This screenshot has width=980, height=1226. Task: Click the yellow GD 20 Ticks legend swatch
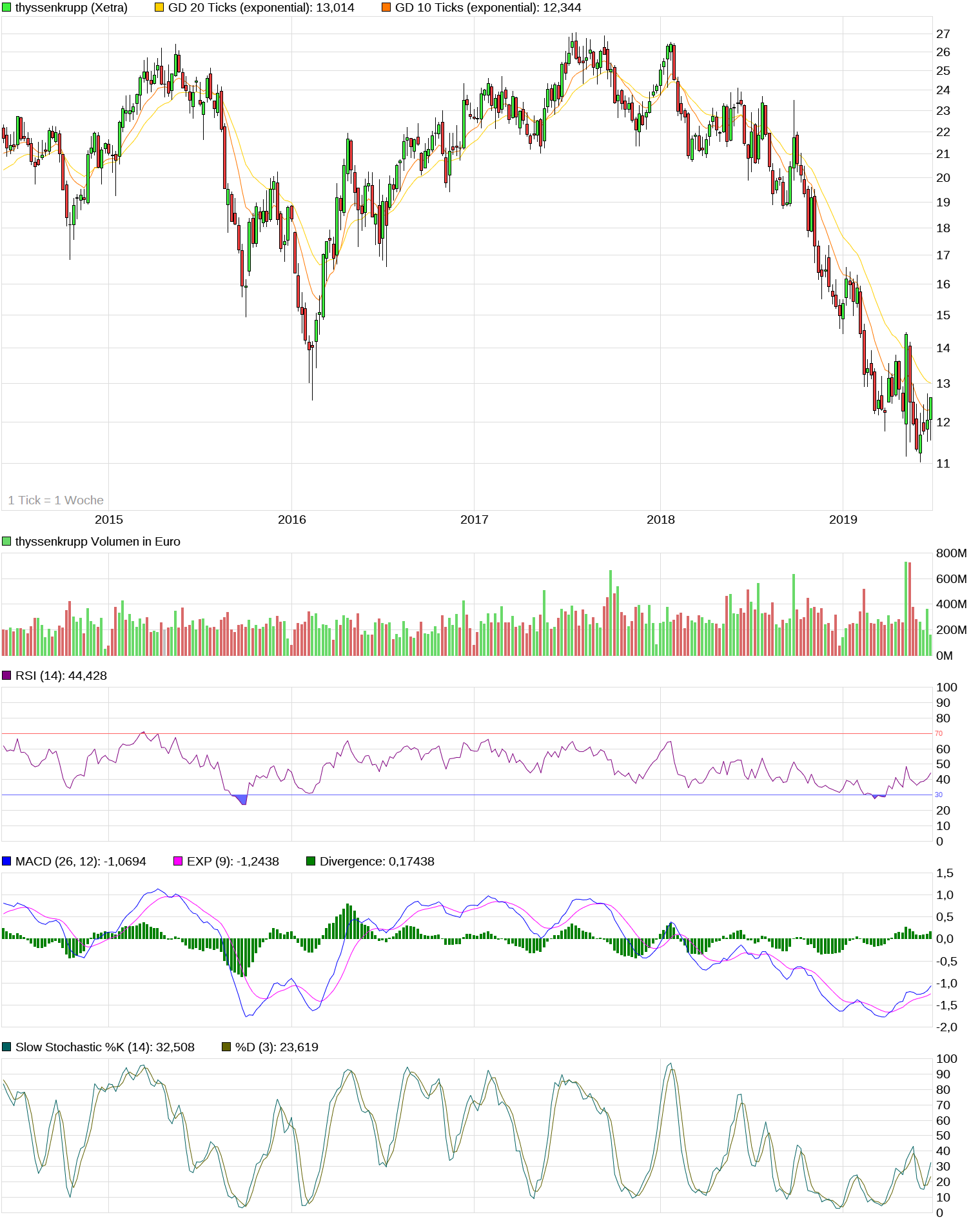[159, 8]
